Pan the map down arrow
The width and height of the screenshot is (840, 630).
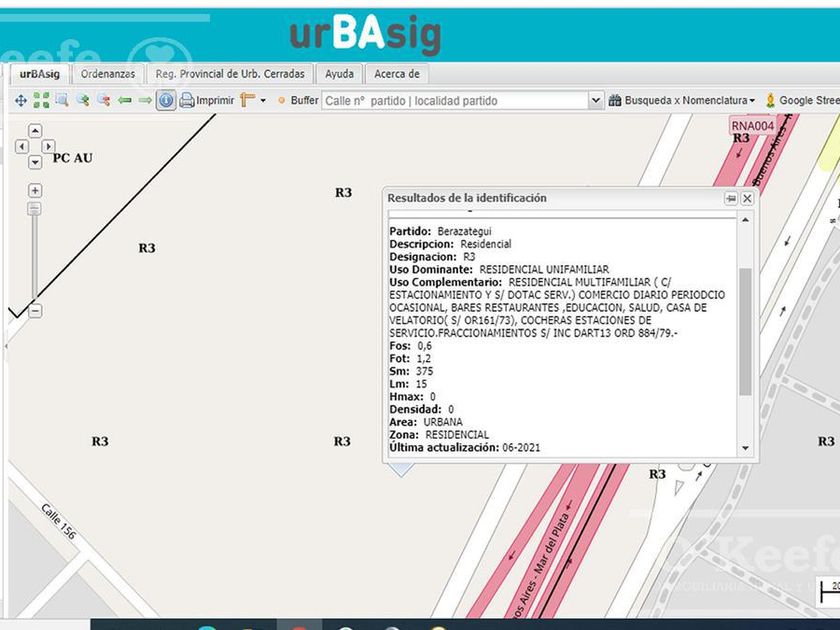[35, 161]
